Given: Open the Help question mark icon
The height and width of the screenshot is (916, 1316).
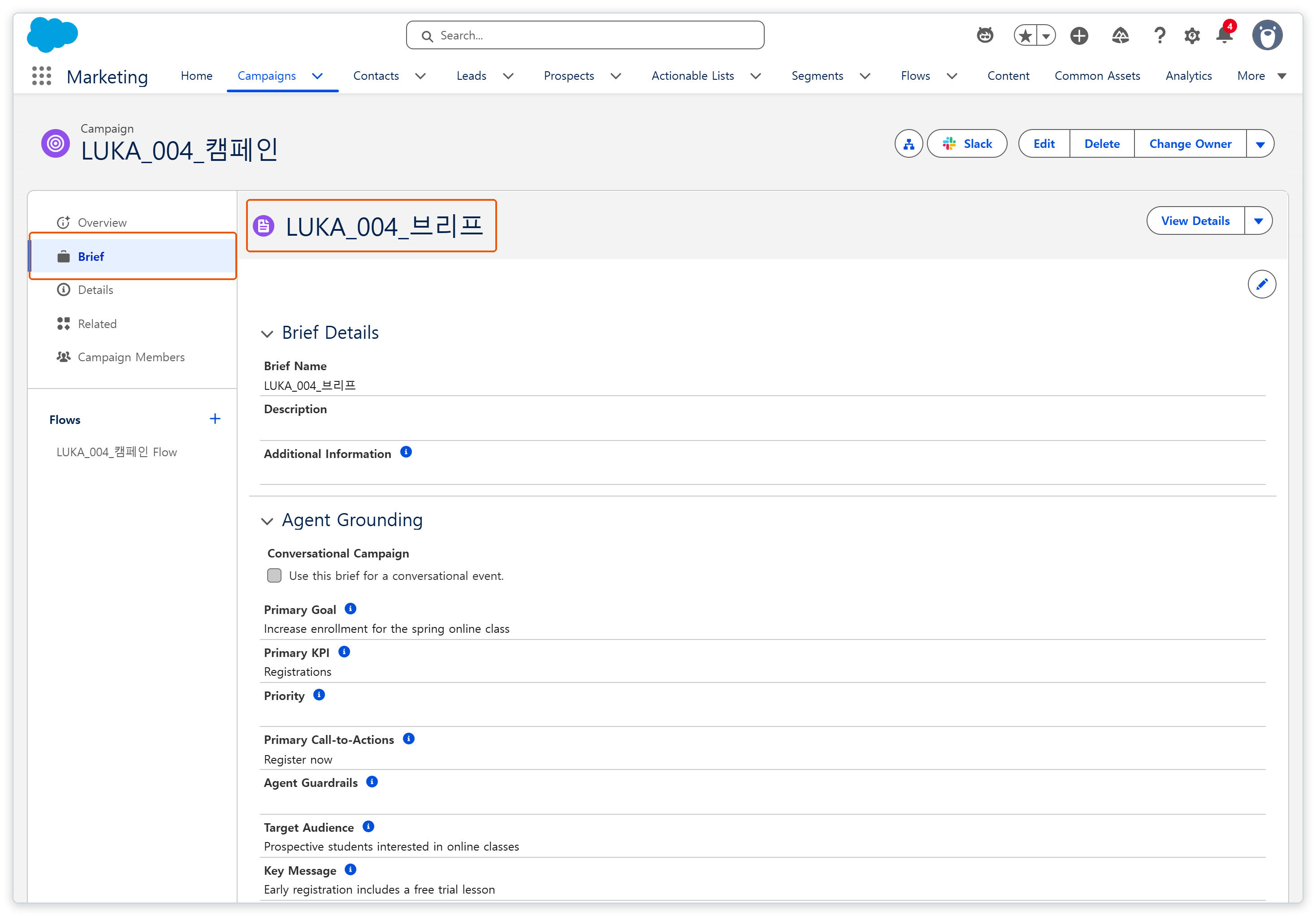Looking at the screenshot, I should [x=1160, y=35].
